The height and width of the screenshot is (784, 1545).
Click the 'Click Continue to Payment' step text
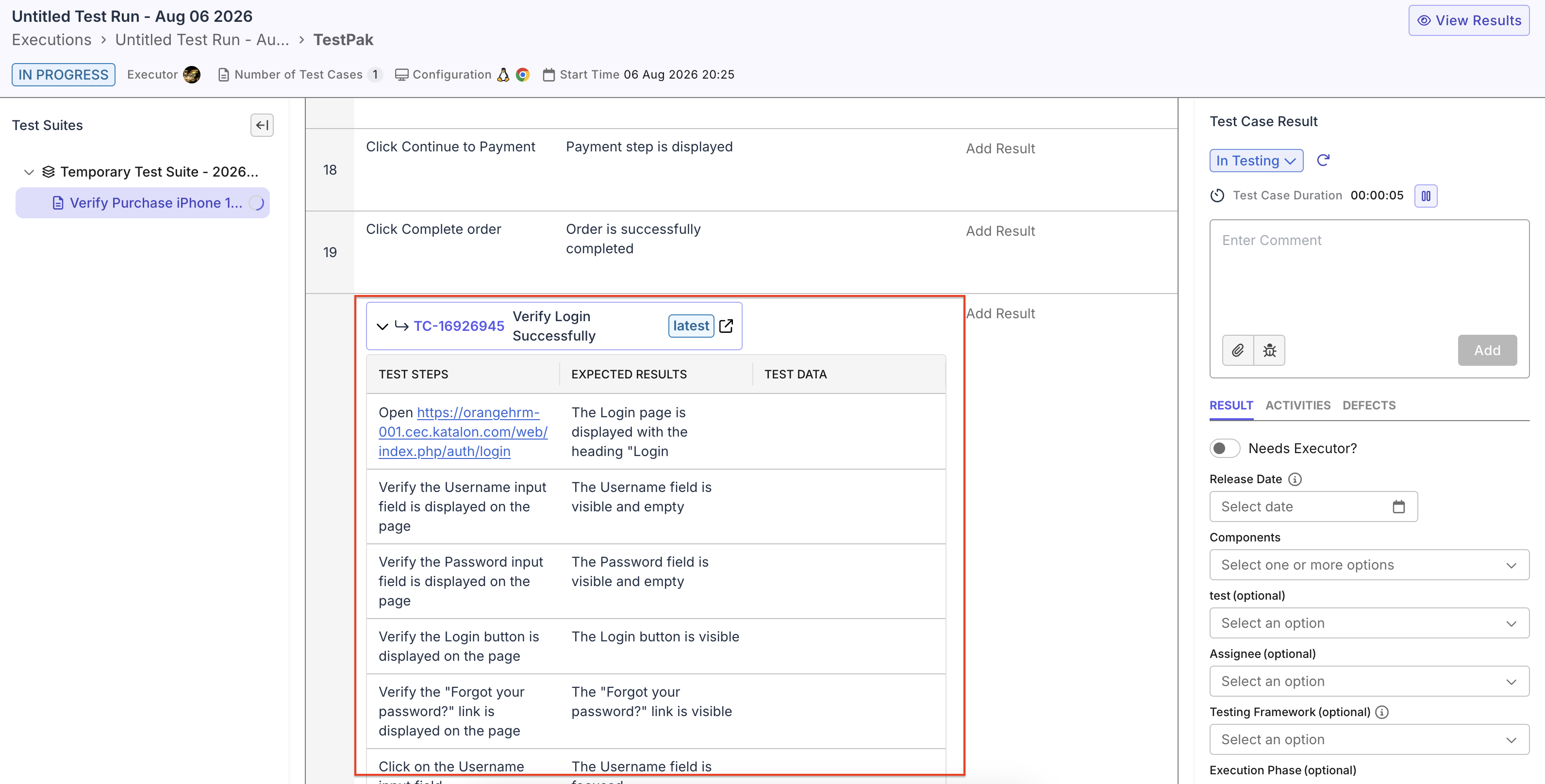click(450, 147)
